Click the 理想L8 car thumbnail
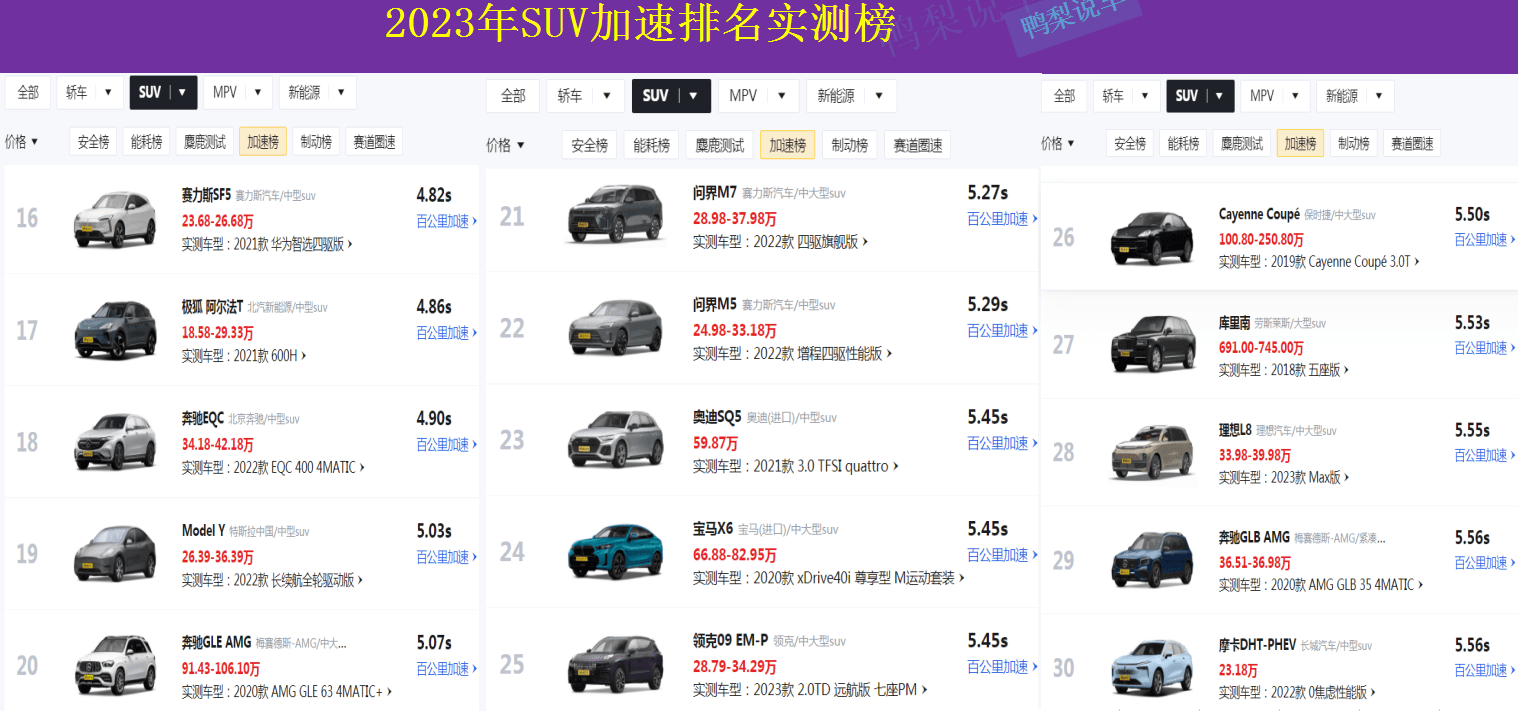 pos(1153,453)
